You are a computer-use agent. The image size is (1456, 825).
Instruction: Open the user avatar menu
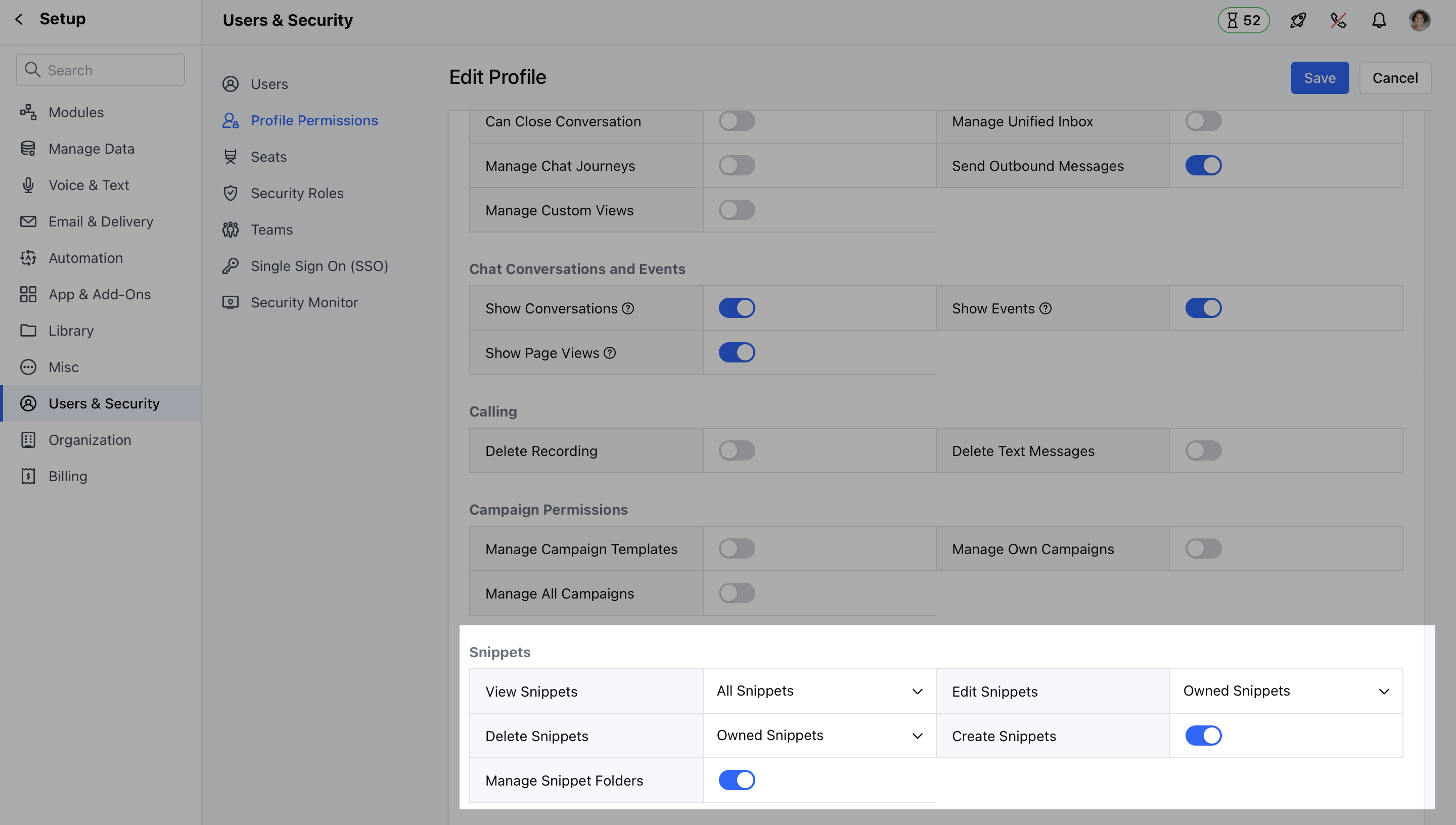1419,20
